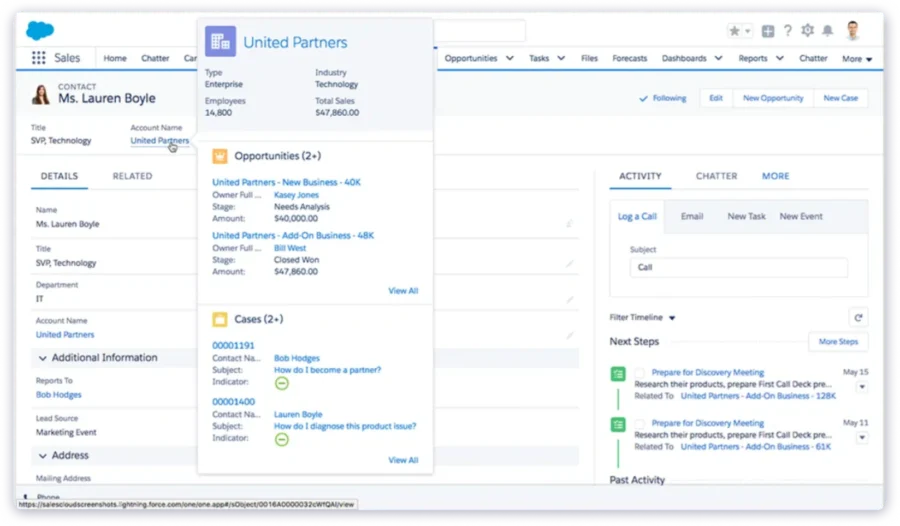Open the first Chatter nav tab
The height and width of the screenshot is (526, 900).
[x=155, y=58]
